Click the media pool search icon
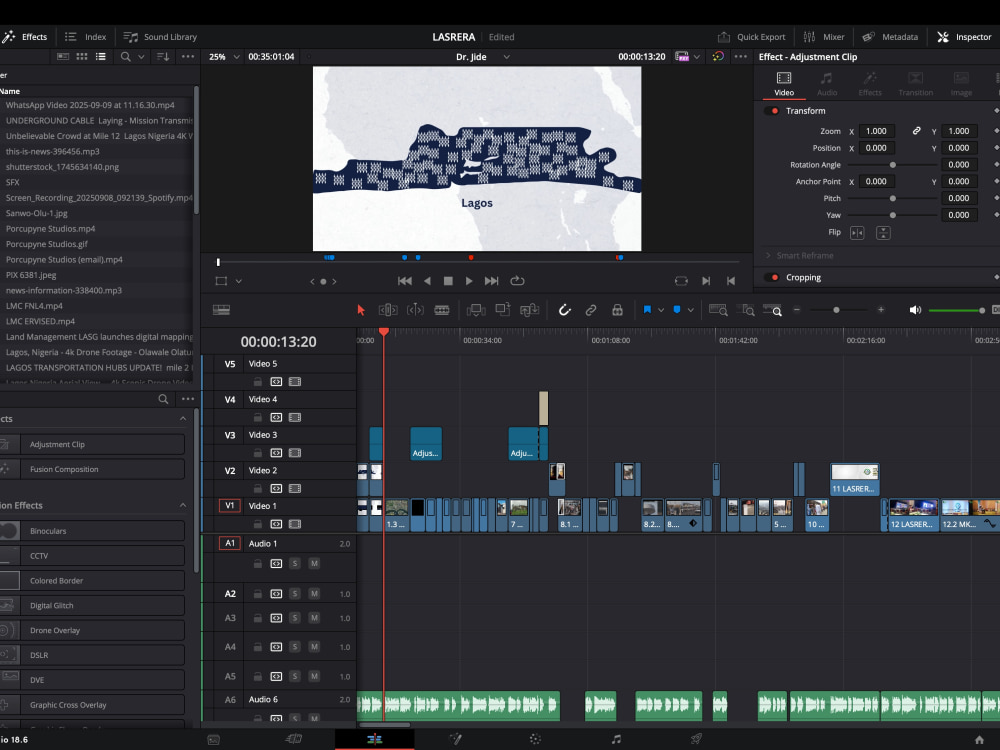The width and height of the screenshot is (1000, 750). coord(126,57)
